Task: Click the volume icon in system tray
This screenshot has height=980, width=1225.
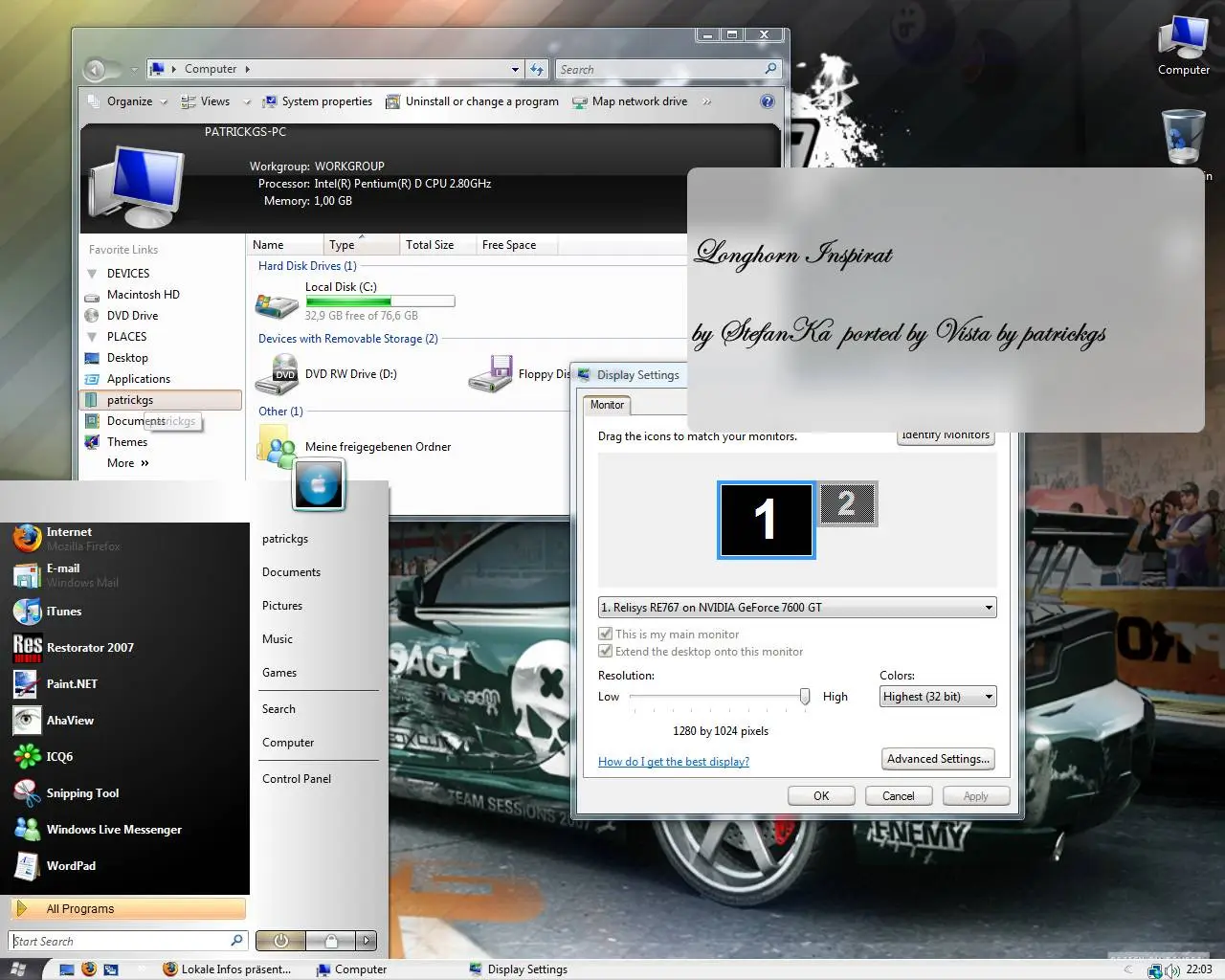Action: click(1172, 970)
